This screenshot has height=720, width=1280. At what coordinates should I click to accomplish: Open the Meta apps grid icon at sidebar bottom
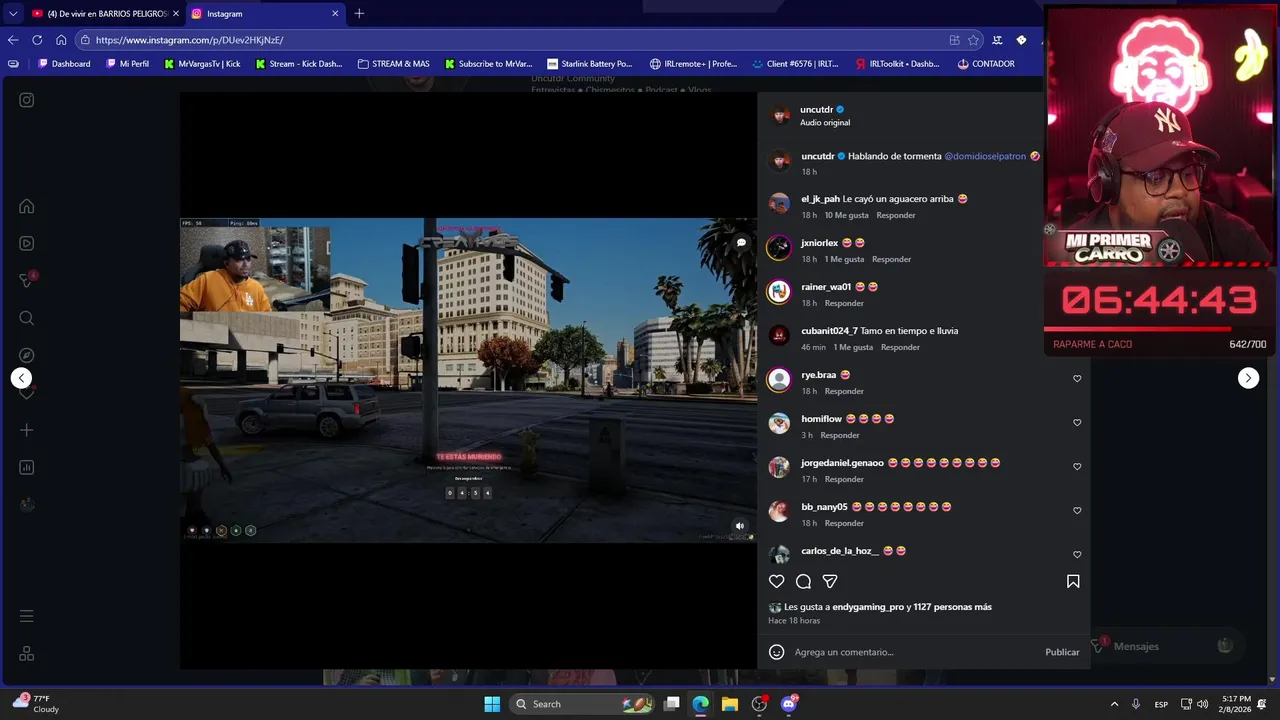point(27,653)
